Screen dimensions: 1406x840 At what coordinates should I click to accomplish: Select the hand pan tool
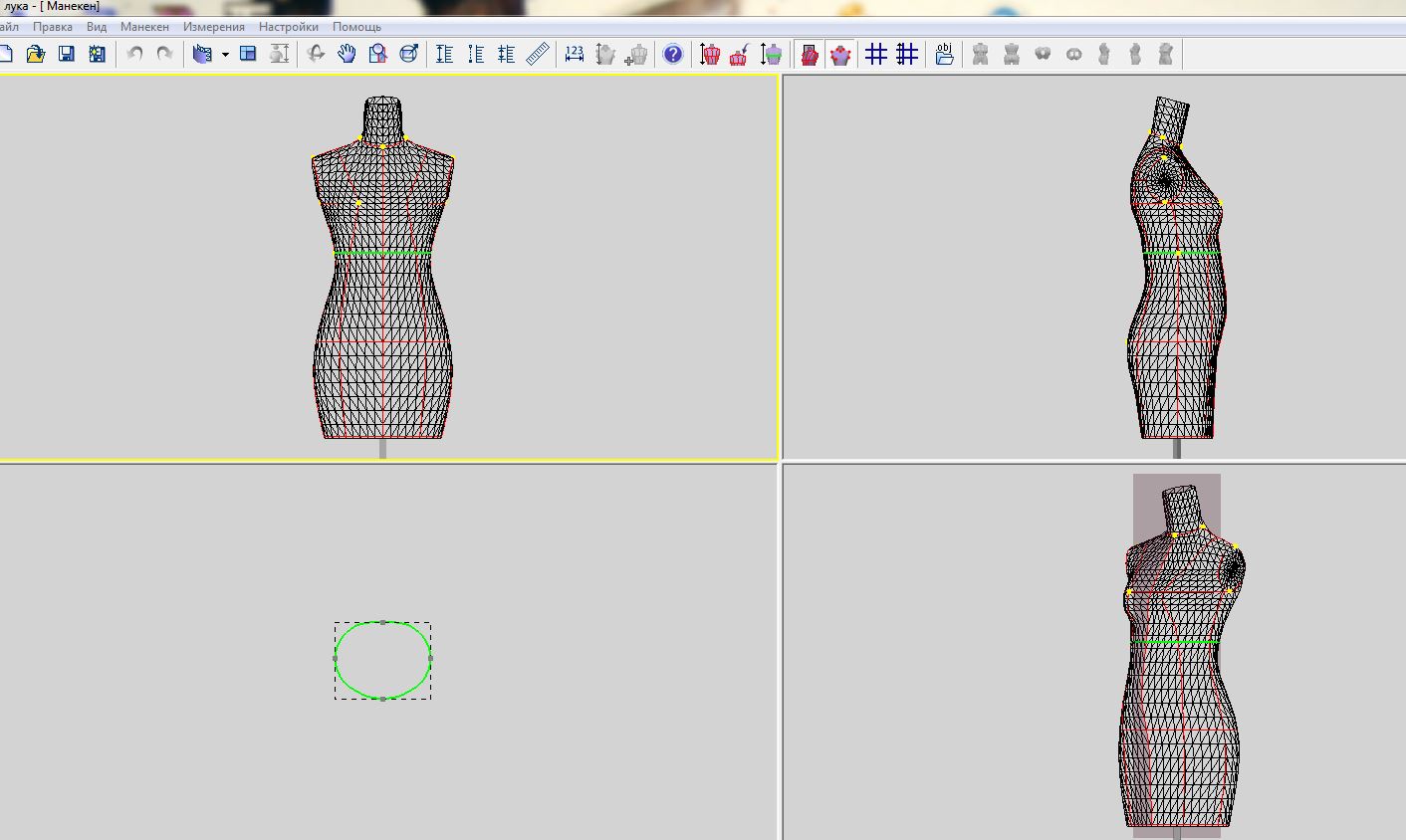(x=347, y=54)
